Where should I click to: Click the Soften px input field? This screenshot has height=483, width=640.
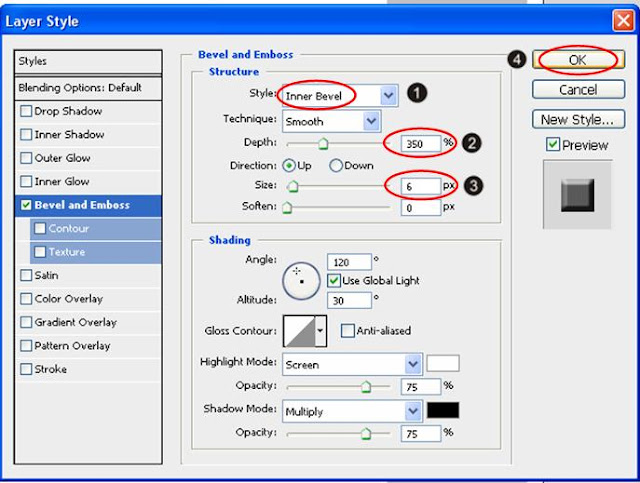click(420, 208)
